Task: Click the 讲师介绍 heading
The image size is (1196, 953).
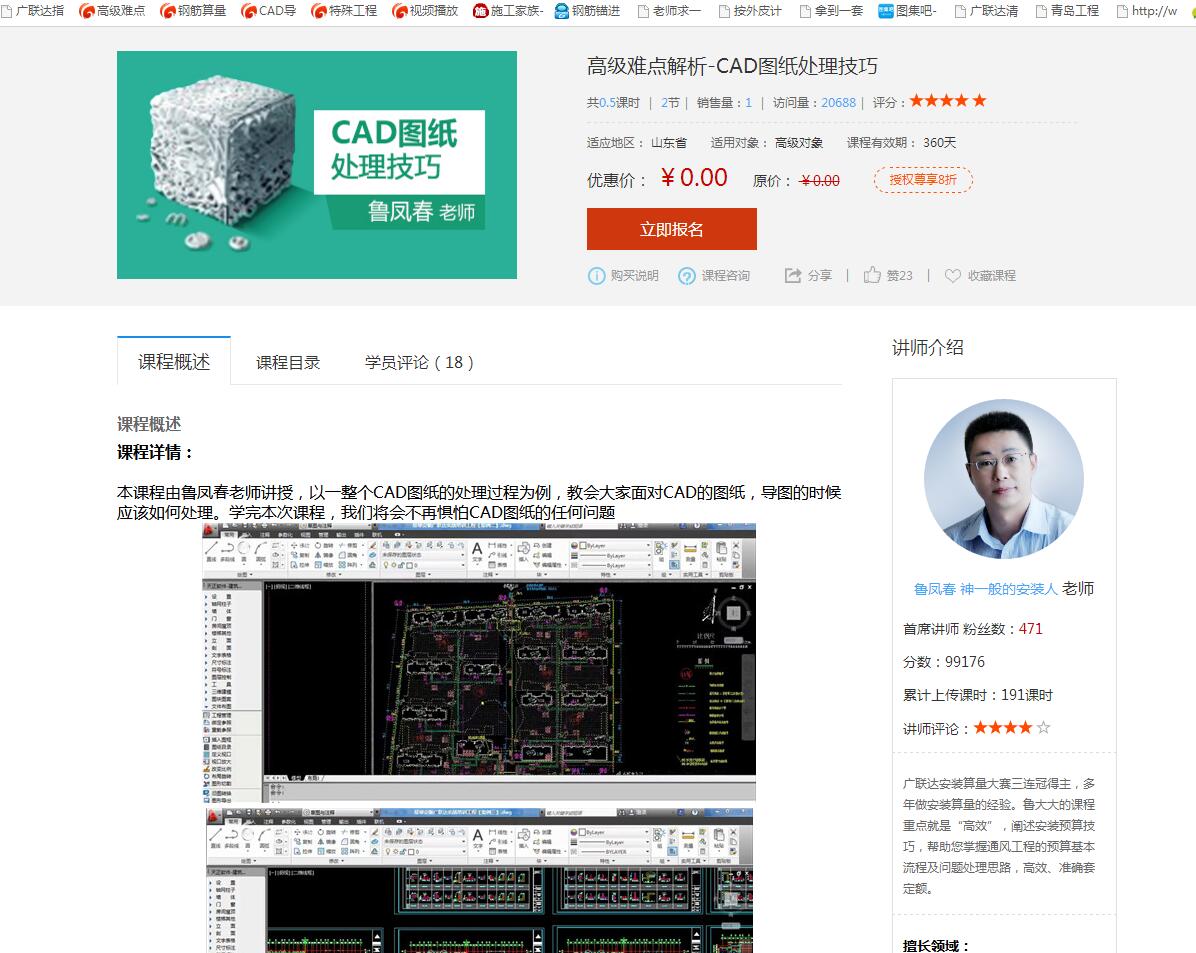Action: pyautogui.click(x=928, y=348)
